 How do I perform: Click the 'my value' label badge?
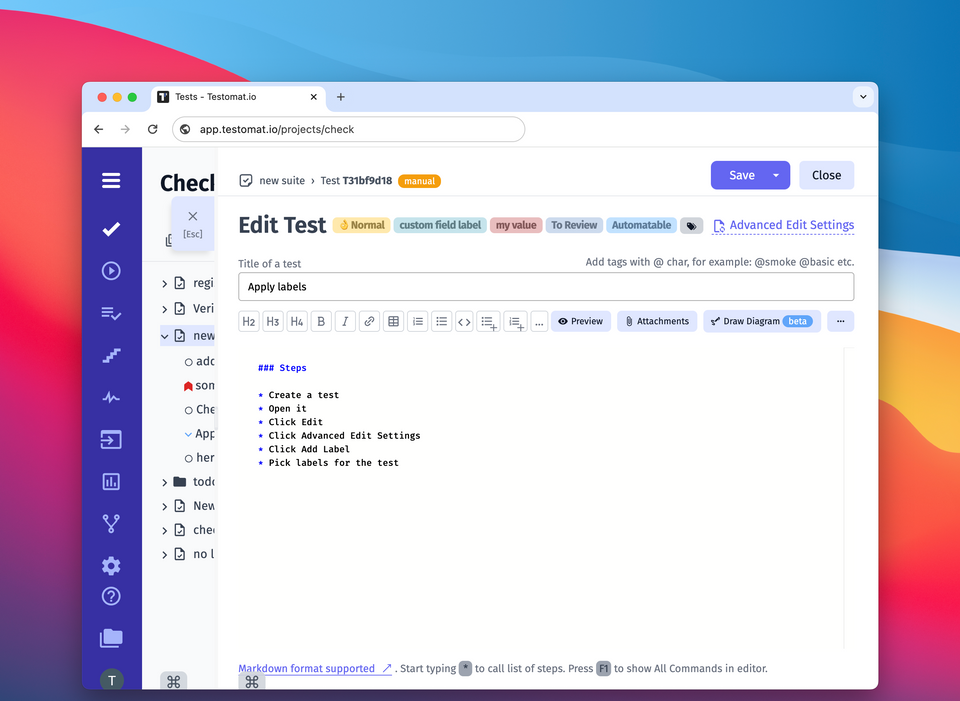516,225
